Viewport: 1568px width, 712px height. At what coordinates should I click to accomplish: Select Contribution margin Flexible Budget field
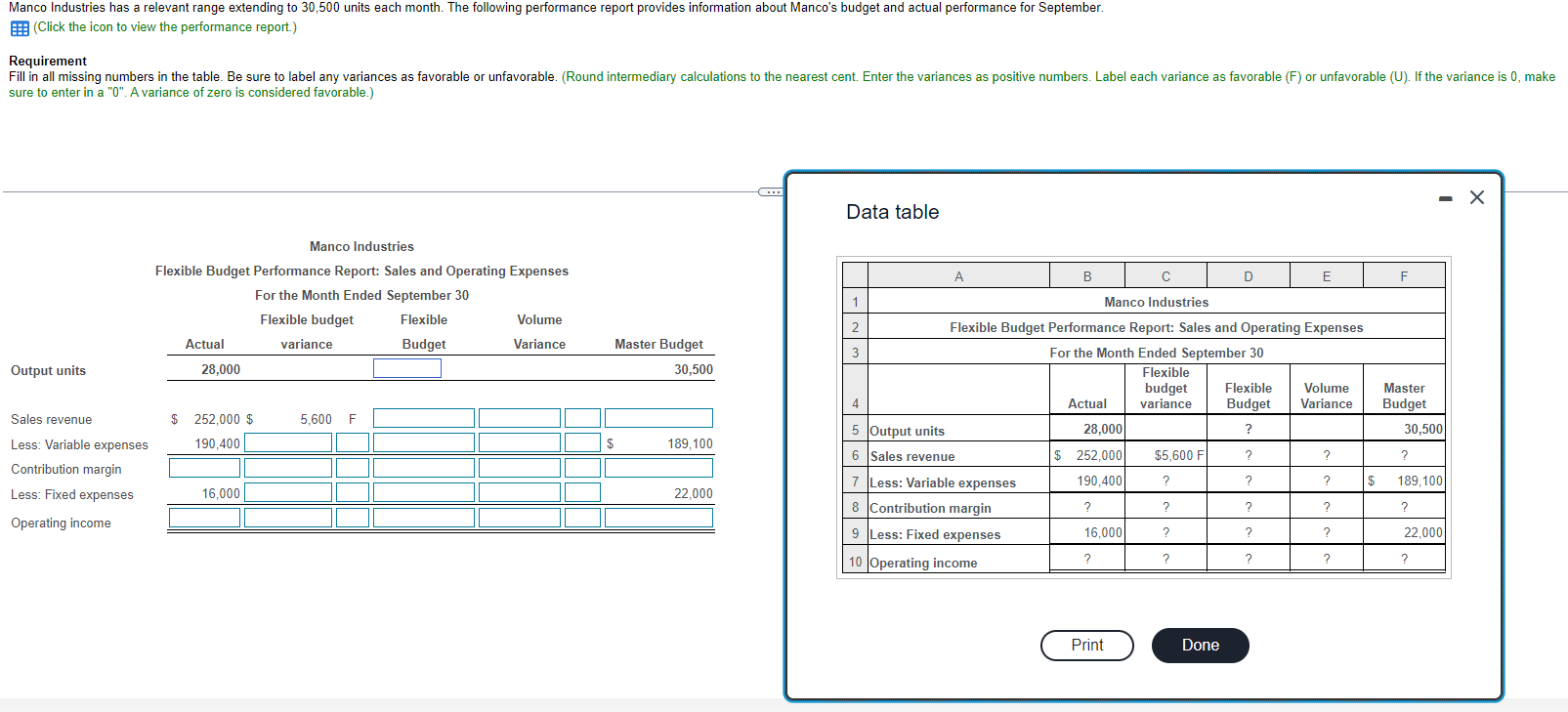(x=424, y=468)
